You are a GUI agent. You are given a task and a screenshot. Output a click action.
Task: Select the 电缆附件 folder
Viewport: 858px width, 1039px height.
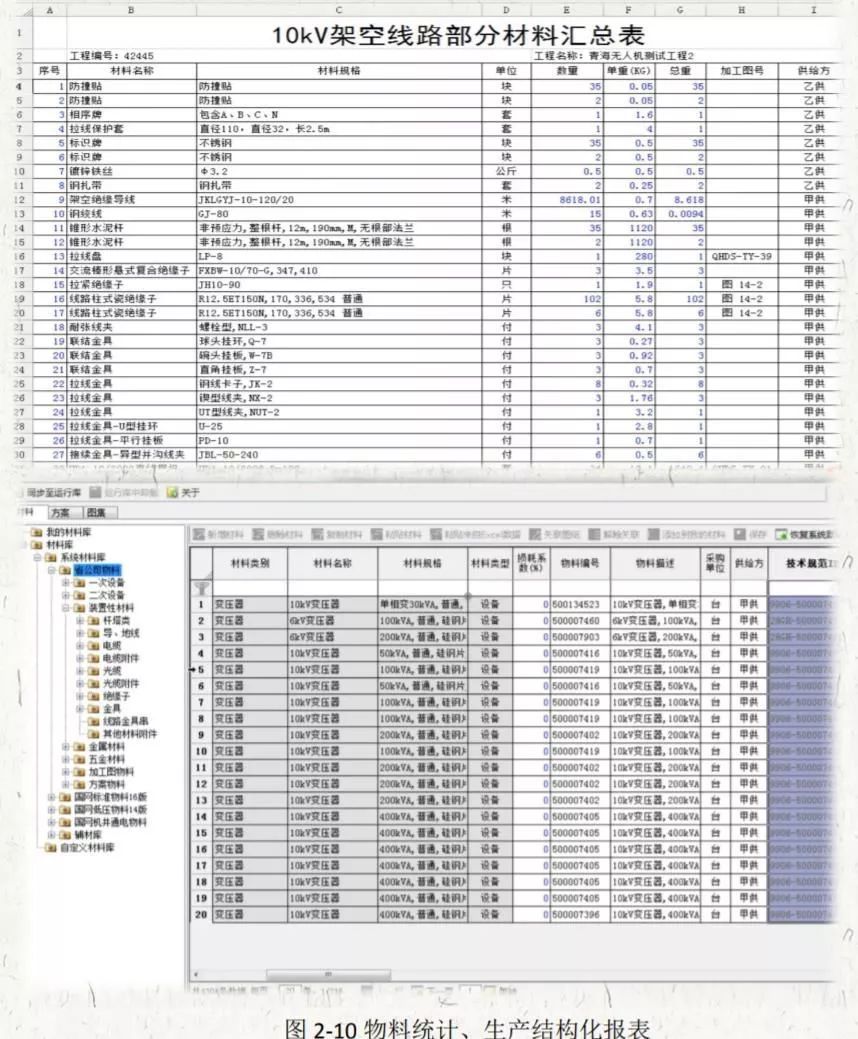(x=113, y=659)
